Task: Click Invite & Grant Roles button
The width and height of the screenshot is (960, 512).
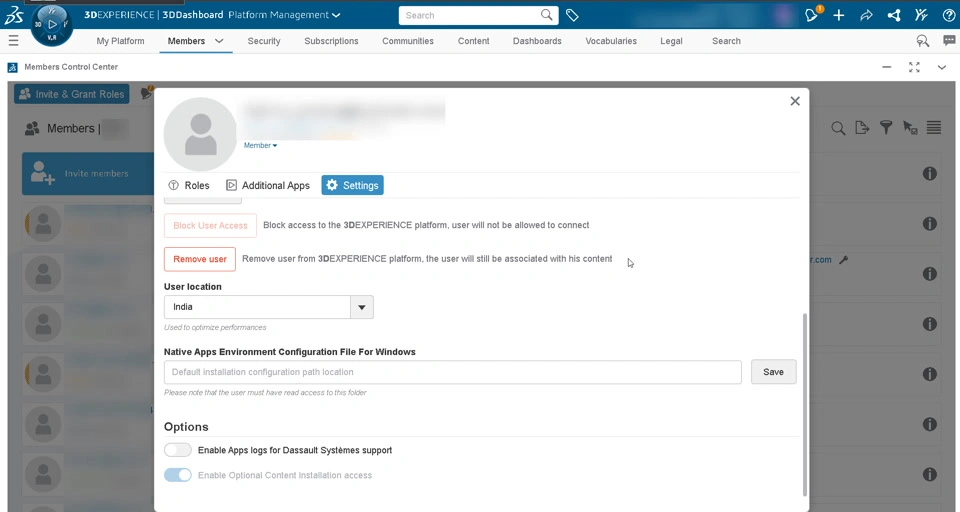Action: (x=72, y=94)
